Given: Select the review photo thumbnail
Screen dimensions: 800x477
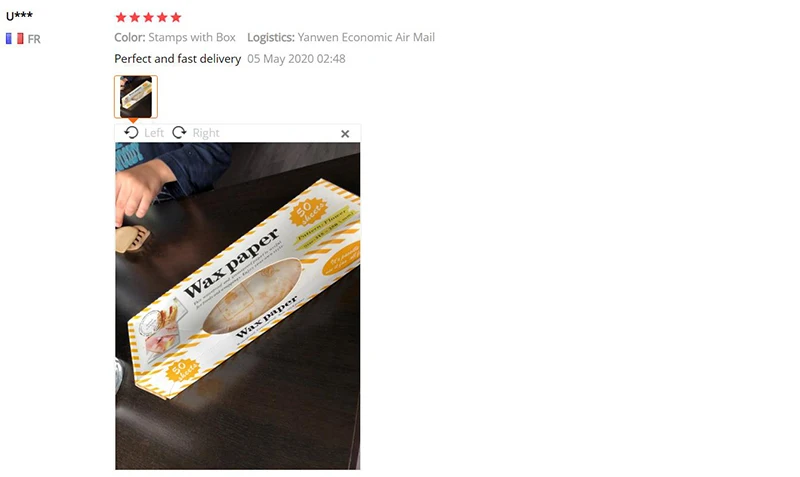Looking at the screenshot, I should (136, 97).
